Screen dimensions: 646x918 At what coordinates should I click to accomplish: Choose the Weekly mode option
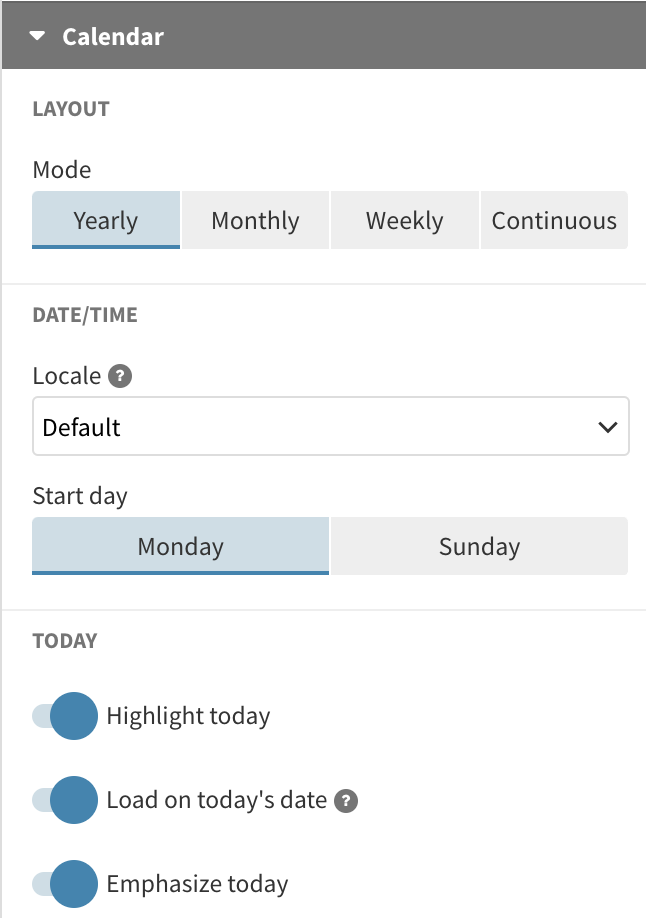point(404,221)
